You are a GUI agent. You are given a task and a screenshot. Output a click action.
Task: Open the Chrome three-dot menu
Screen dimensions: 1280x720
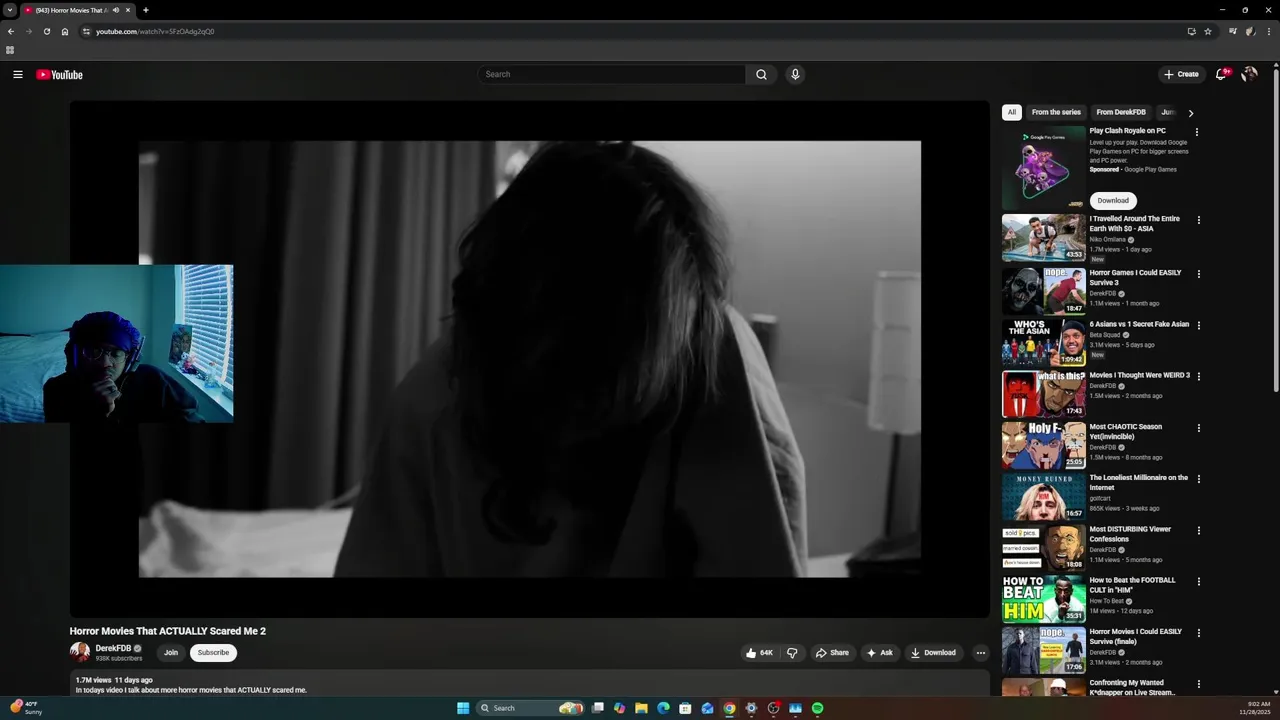(x=1268, y=31)
